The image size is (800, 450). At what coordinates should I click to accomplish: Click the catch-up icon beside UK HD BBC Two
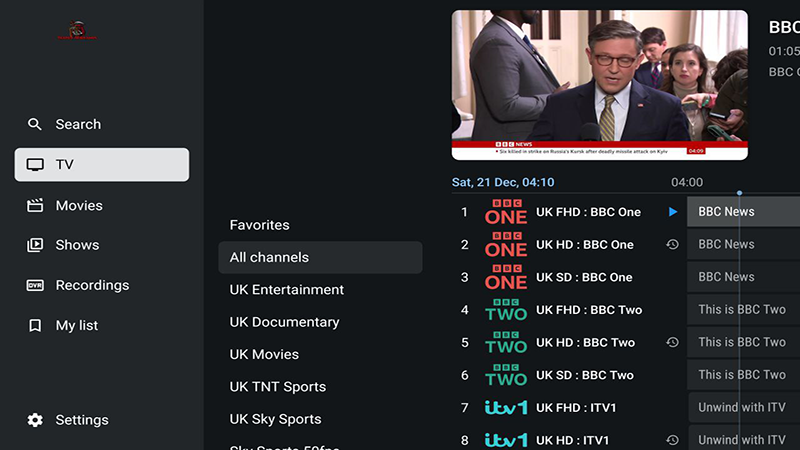pos(673,342)
